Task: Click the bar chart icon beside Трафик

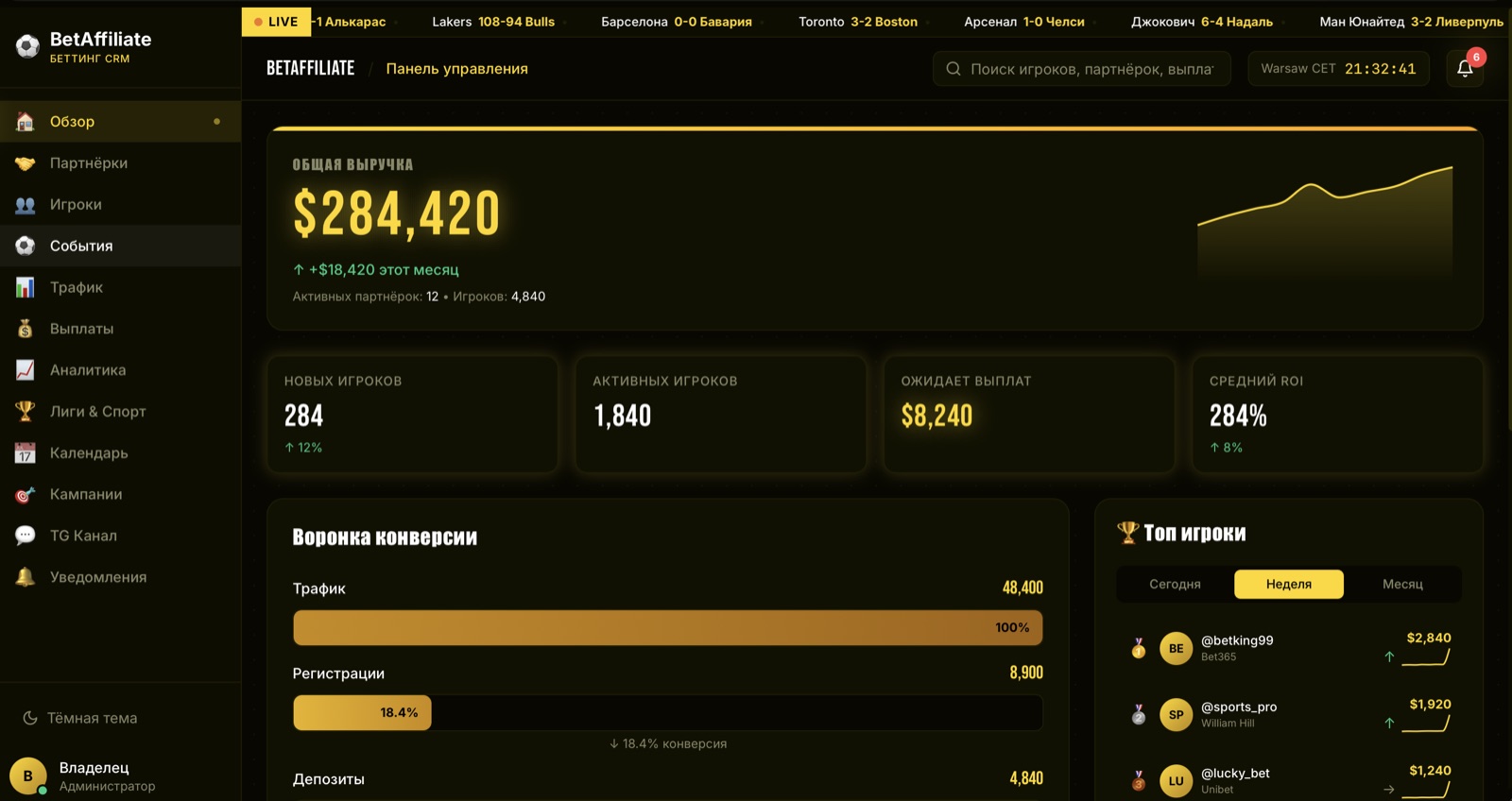Action: (x=26, y=287)
